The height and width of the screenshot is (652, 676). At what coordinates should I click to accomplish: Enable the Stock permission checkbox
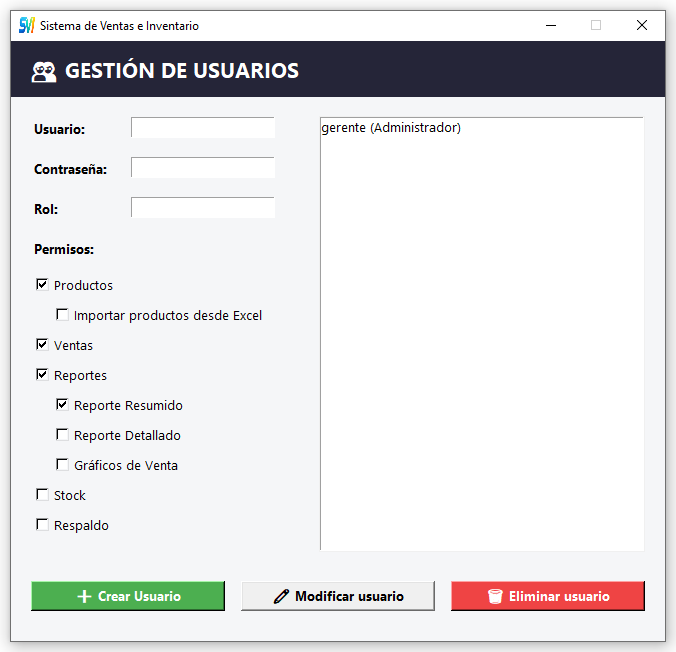42,495
